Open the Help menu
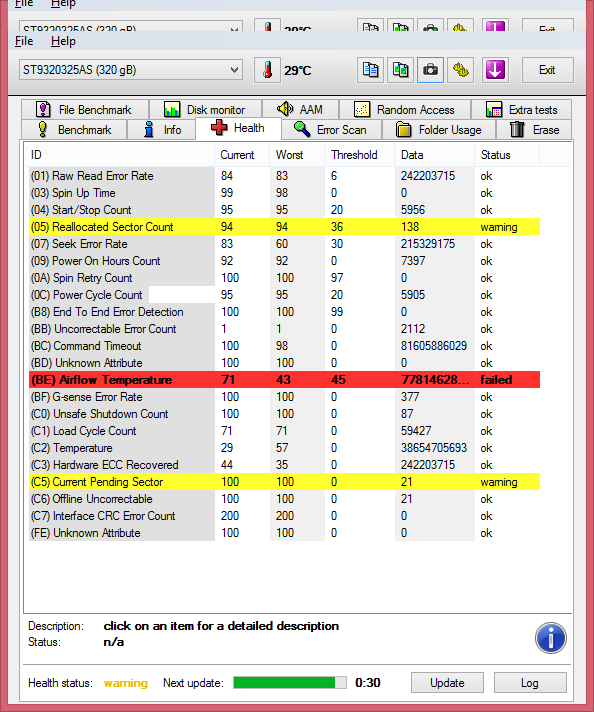Viewport: 594px width, 712px height. coord(63,41)
